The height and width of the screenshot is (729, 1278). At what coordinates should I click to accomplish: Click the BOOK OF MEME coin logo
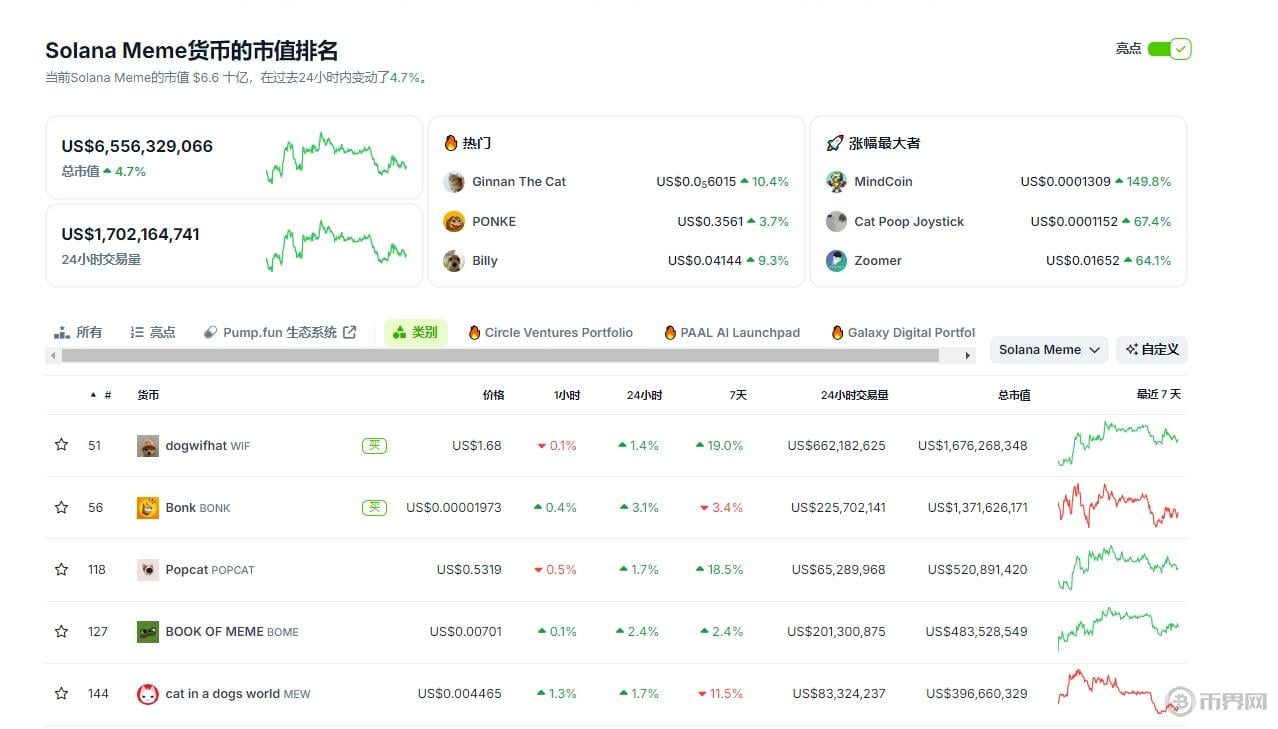pos(148,632)
